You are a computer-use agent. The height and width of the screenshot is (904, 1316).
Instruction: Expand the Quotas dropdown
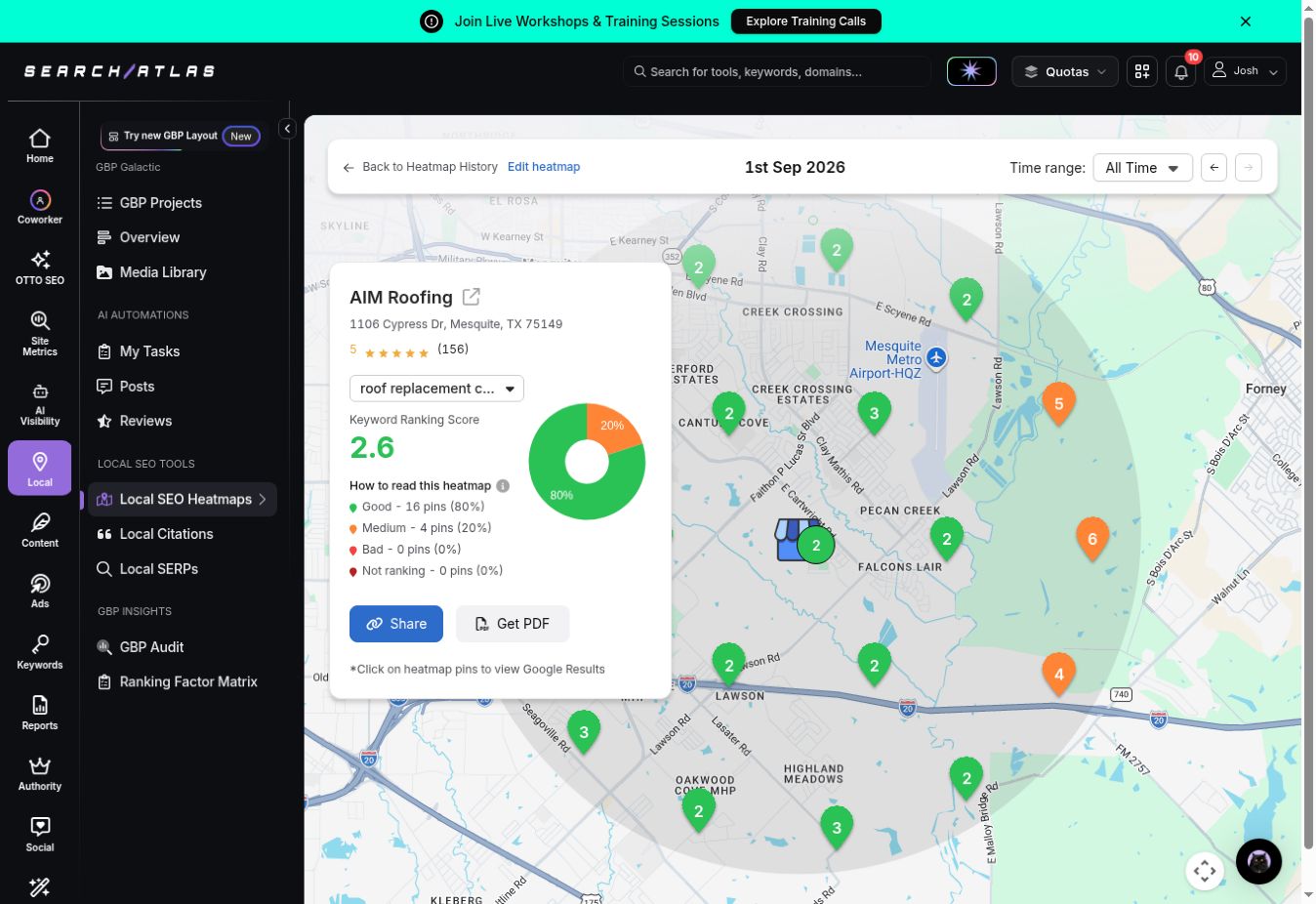(x=1064, y=71)
